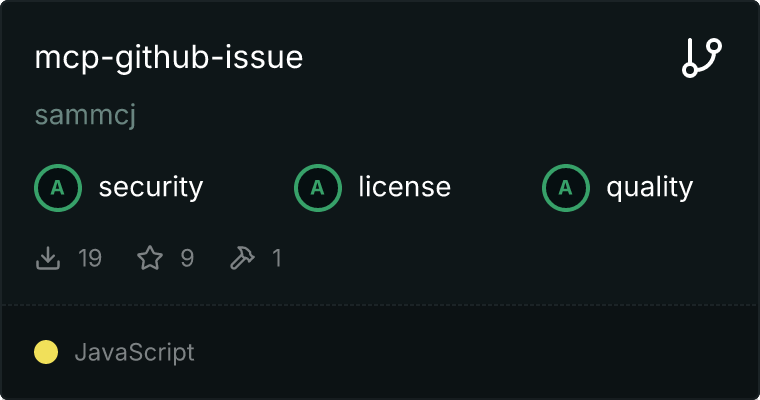The height and width of the screenshot is (400, 760).
Task: Click the tools hammer icon
Action: click(x=242, y=258)
